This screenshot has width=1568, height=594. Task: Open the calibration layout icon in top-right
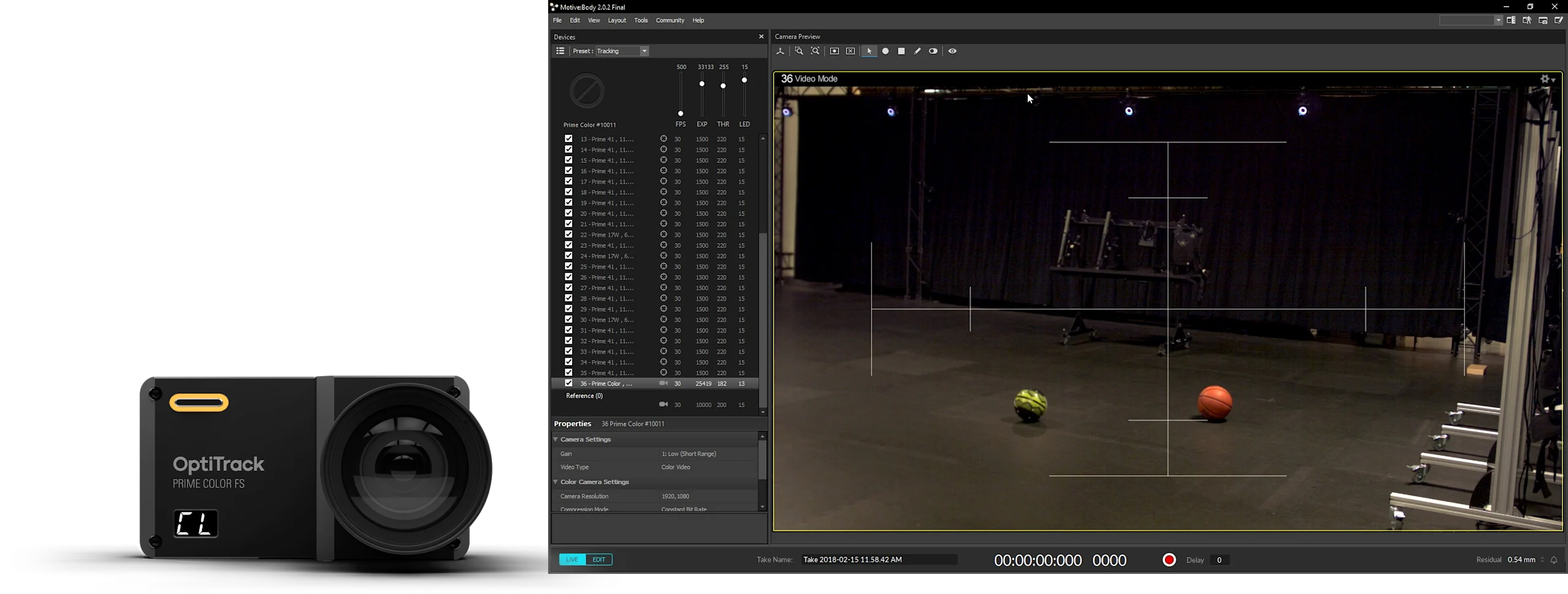click(x=1511, y=20)
